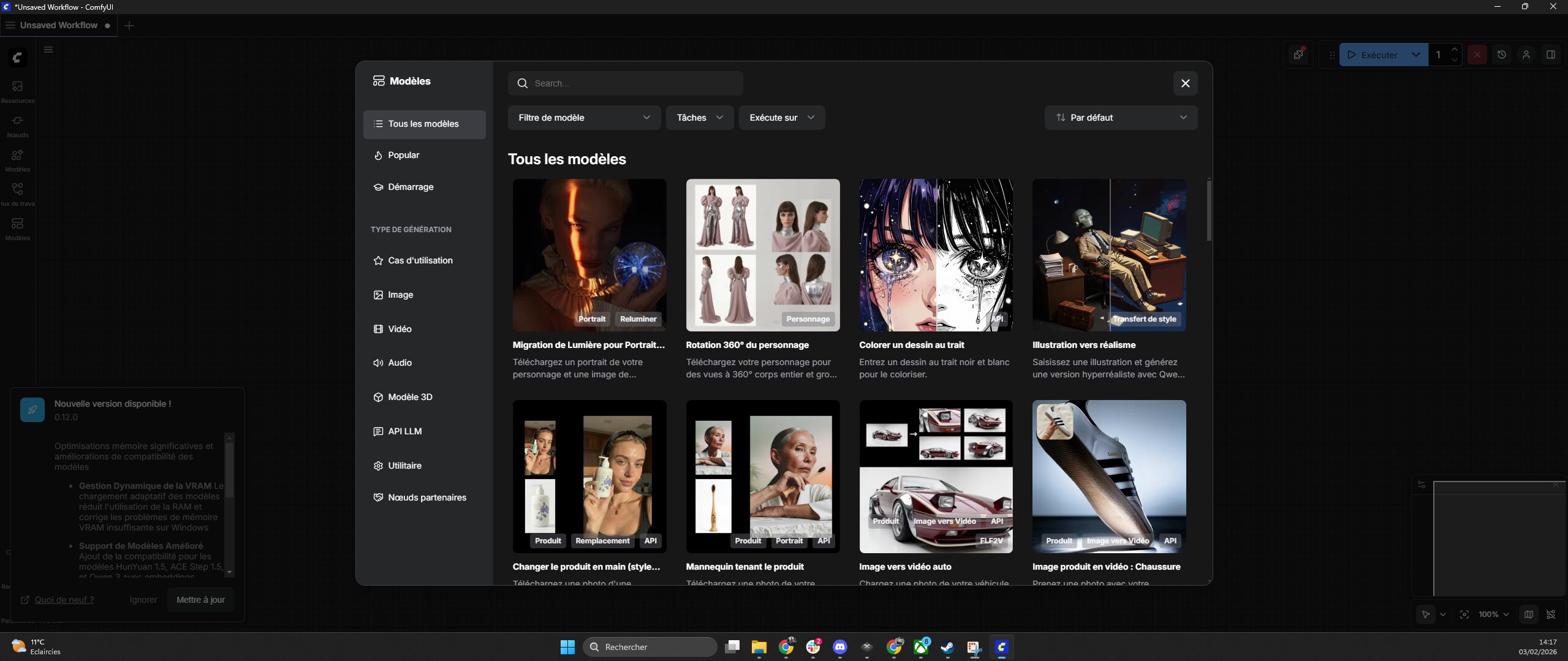Open the Tâches dropdown
Image resolution: width=1568 pixels, height=661 pixels.
(699, 118)
